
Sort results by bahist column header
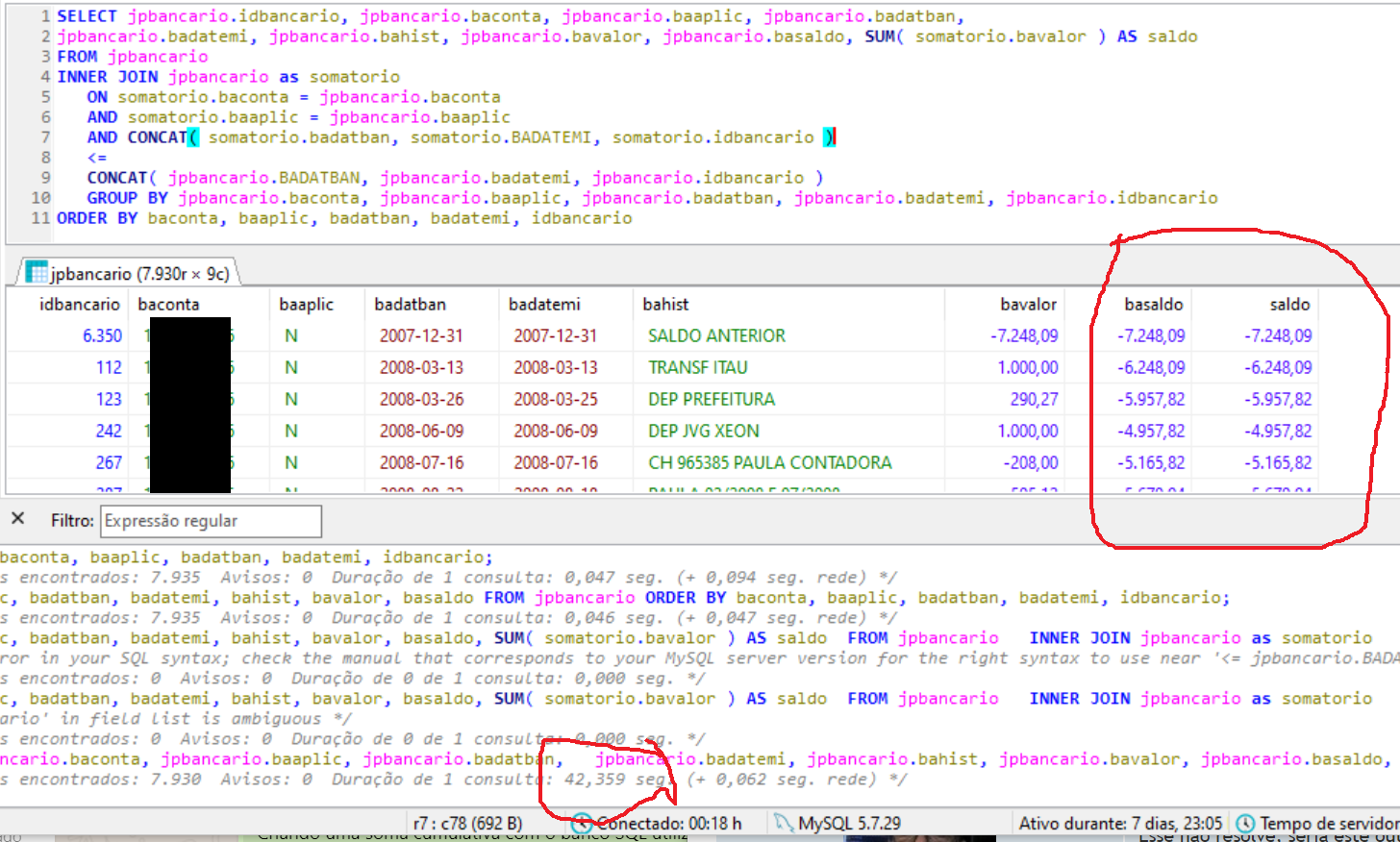(x=665, y=305)
